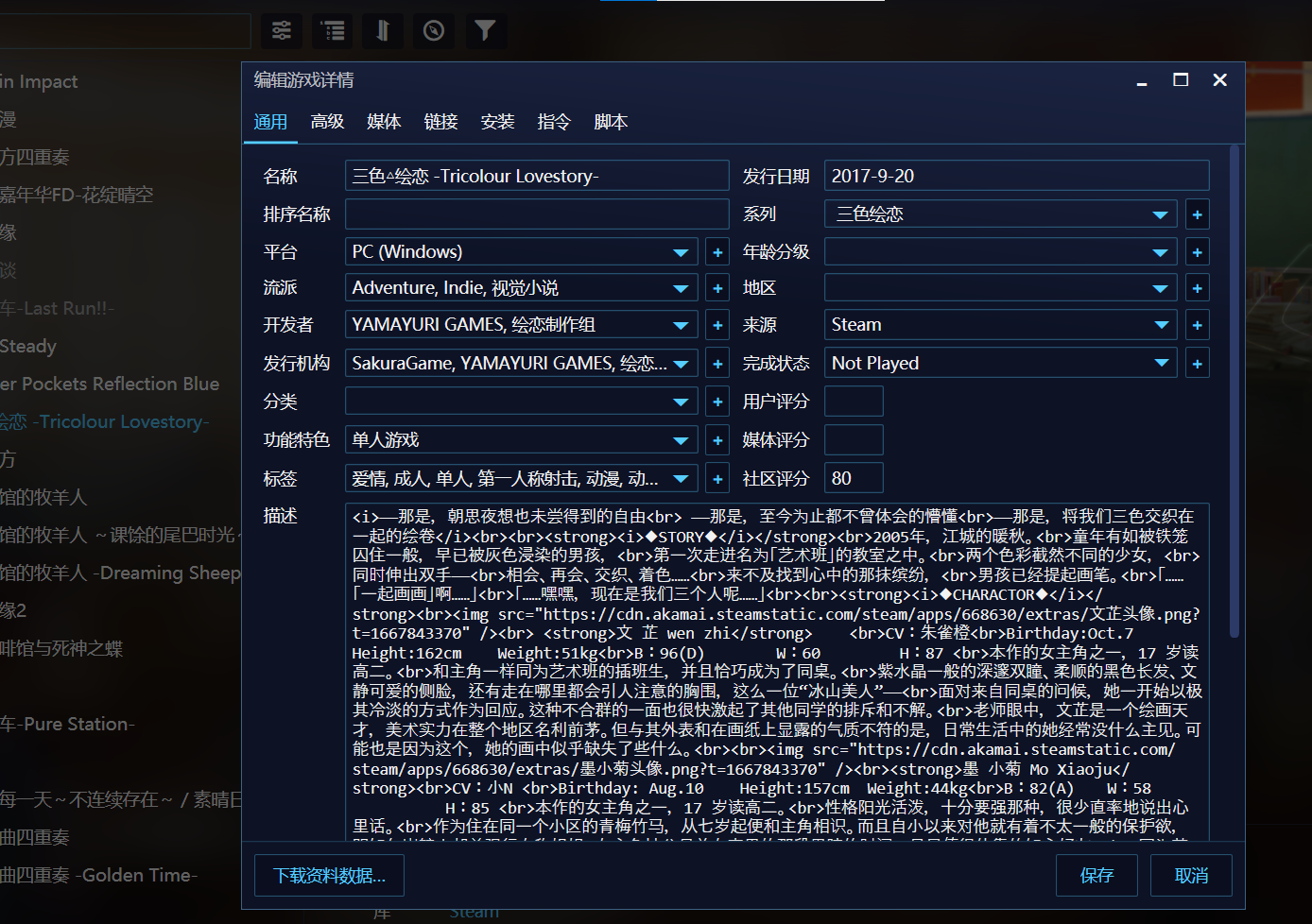Click the 保存 save button
Image resolution: width=1312 pixels, height=924 pixels.
click(x=1096, y=876)
